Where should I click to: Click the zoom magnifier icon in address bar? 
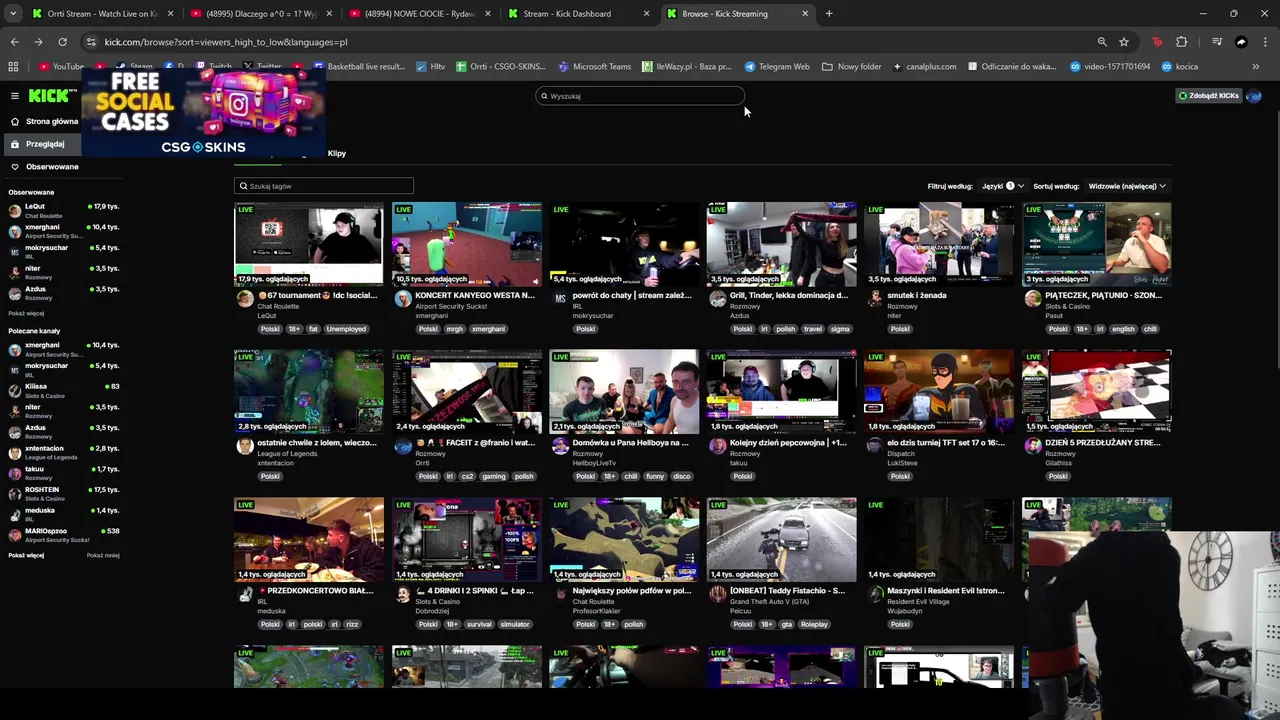[x=1102, y=42]
